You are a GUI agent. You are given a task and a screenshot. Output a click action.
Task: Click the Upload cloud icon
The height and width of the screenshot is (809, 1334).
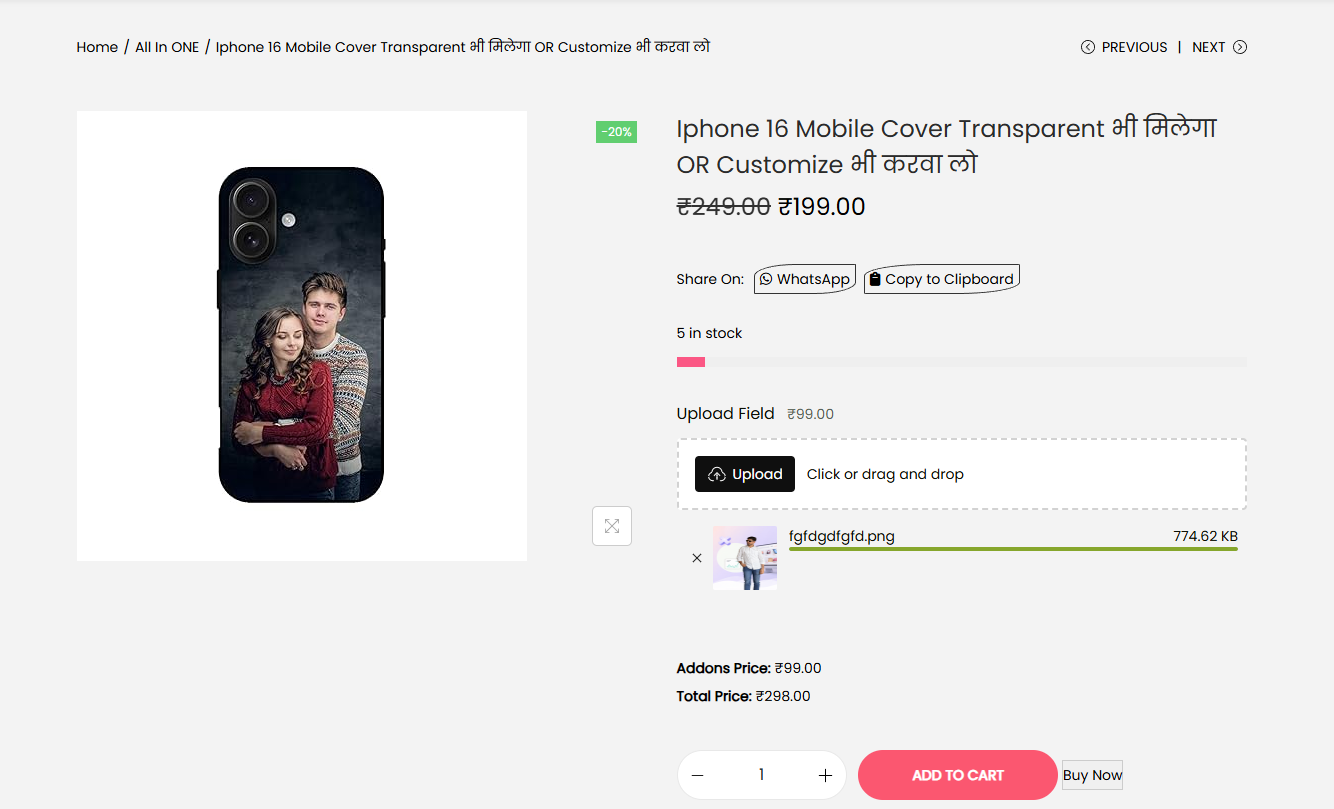(715, 473)
